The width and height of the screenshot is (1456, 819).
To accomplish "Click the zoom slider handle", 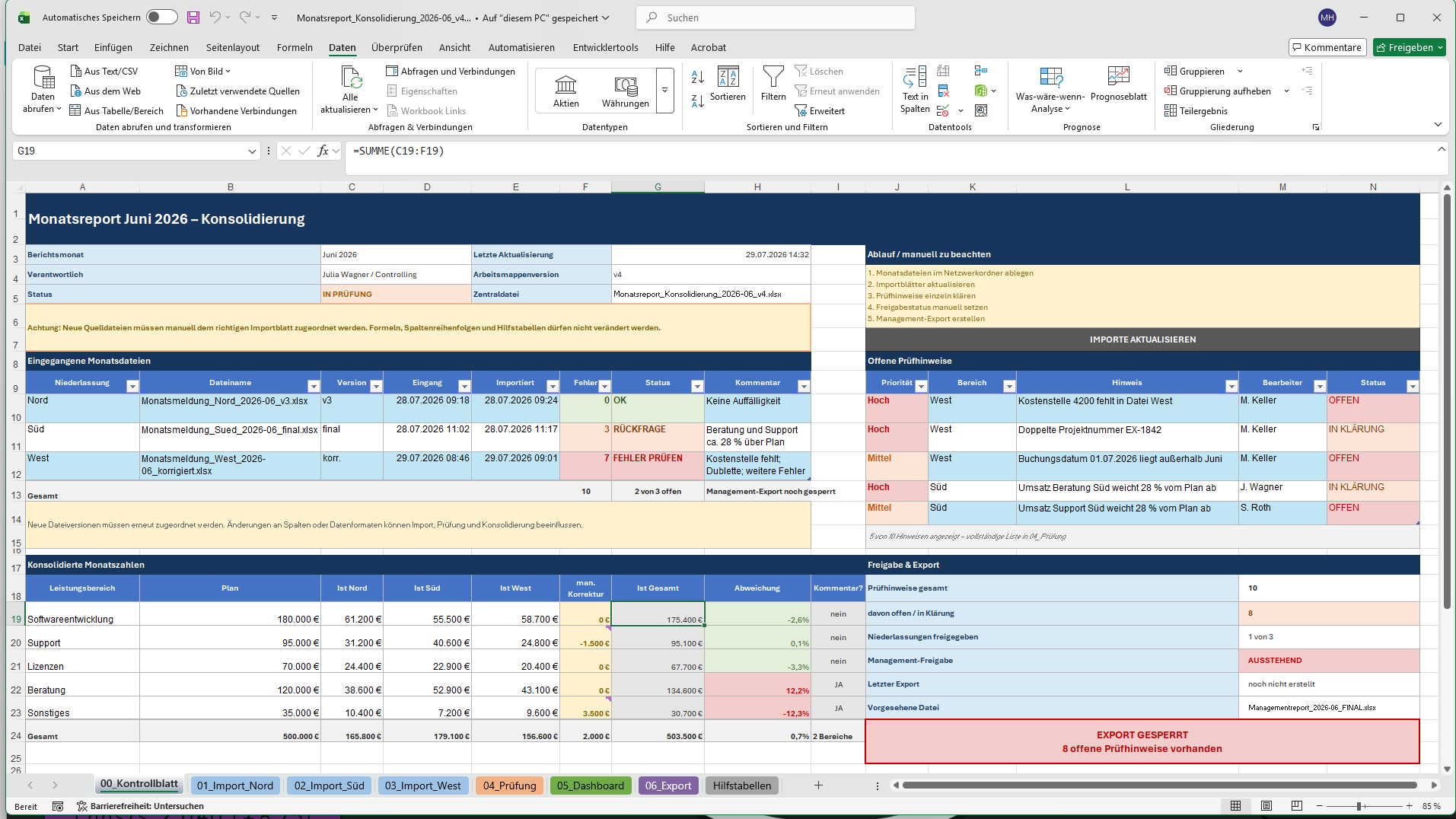I will pos(1359,806).
